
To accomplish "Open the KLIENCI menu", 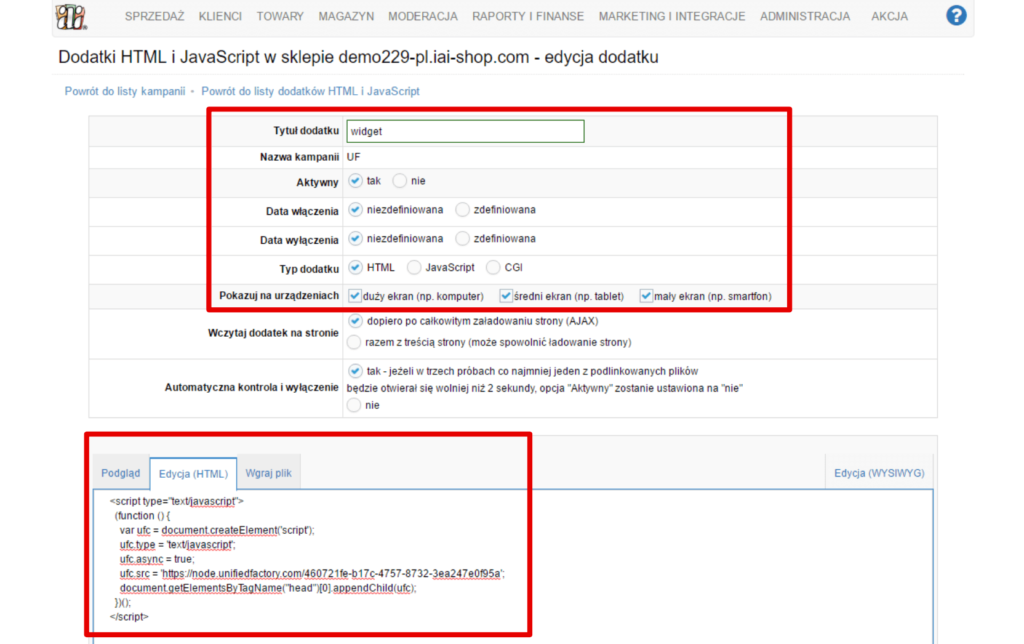I will [x=220, y=16].
